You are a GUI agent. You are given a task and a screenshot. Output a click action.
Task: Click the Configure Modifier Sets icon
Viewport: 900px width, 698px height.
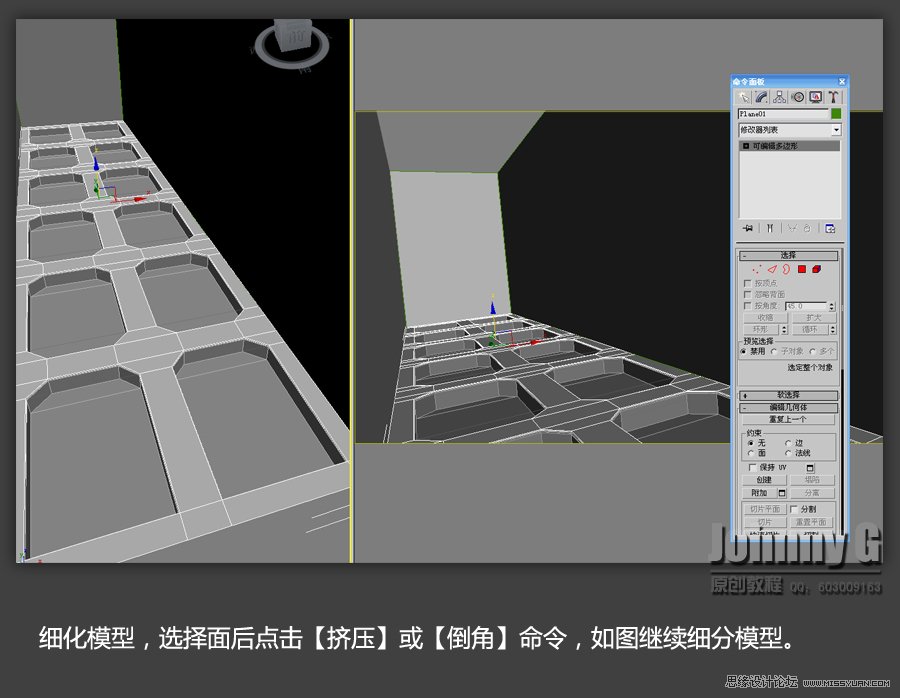pyautogui.click(x=831, y=226)
